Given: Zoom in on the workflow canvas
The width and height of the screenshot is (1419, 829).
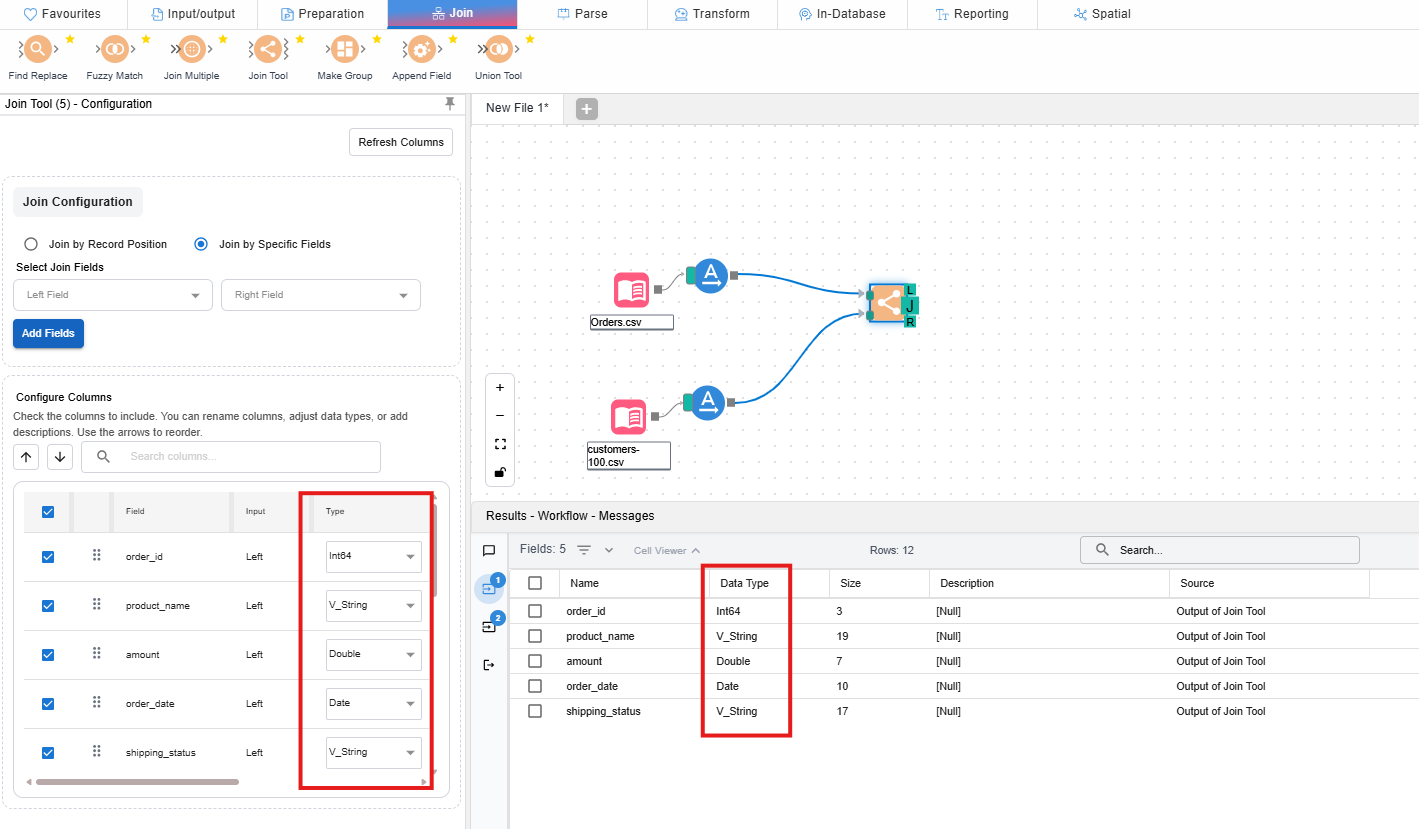Looking at the screenshot, I should pyautogui.click(x=500, y=387).
